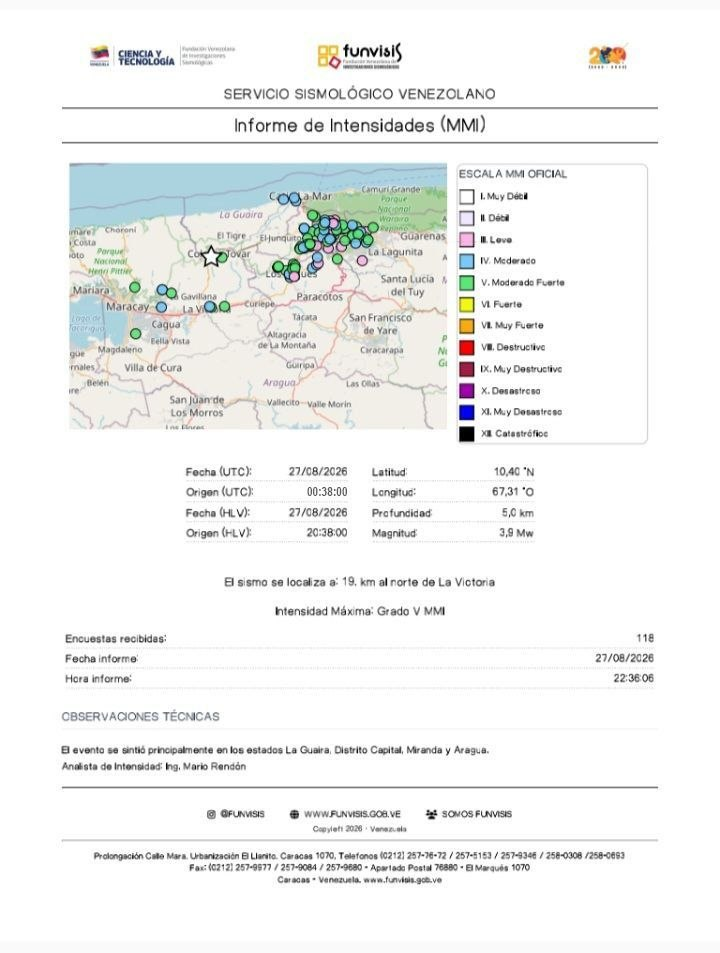
Task: Click the pink marker near La Lagunita
Action: coord(362,261)
